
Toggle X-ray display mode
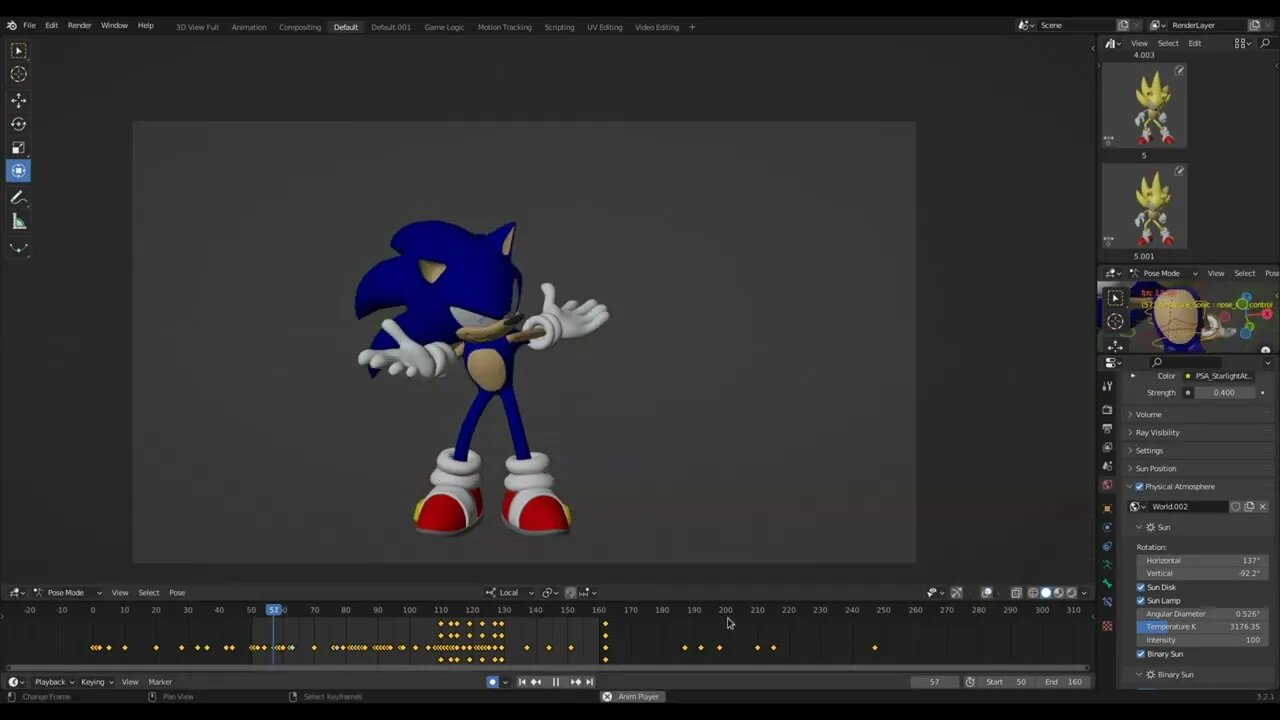(x=1017, y=592)
